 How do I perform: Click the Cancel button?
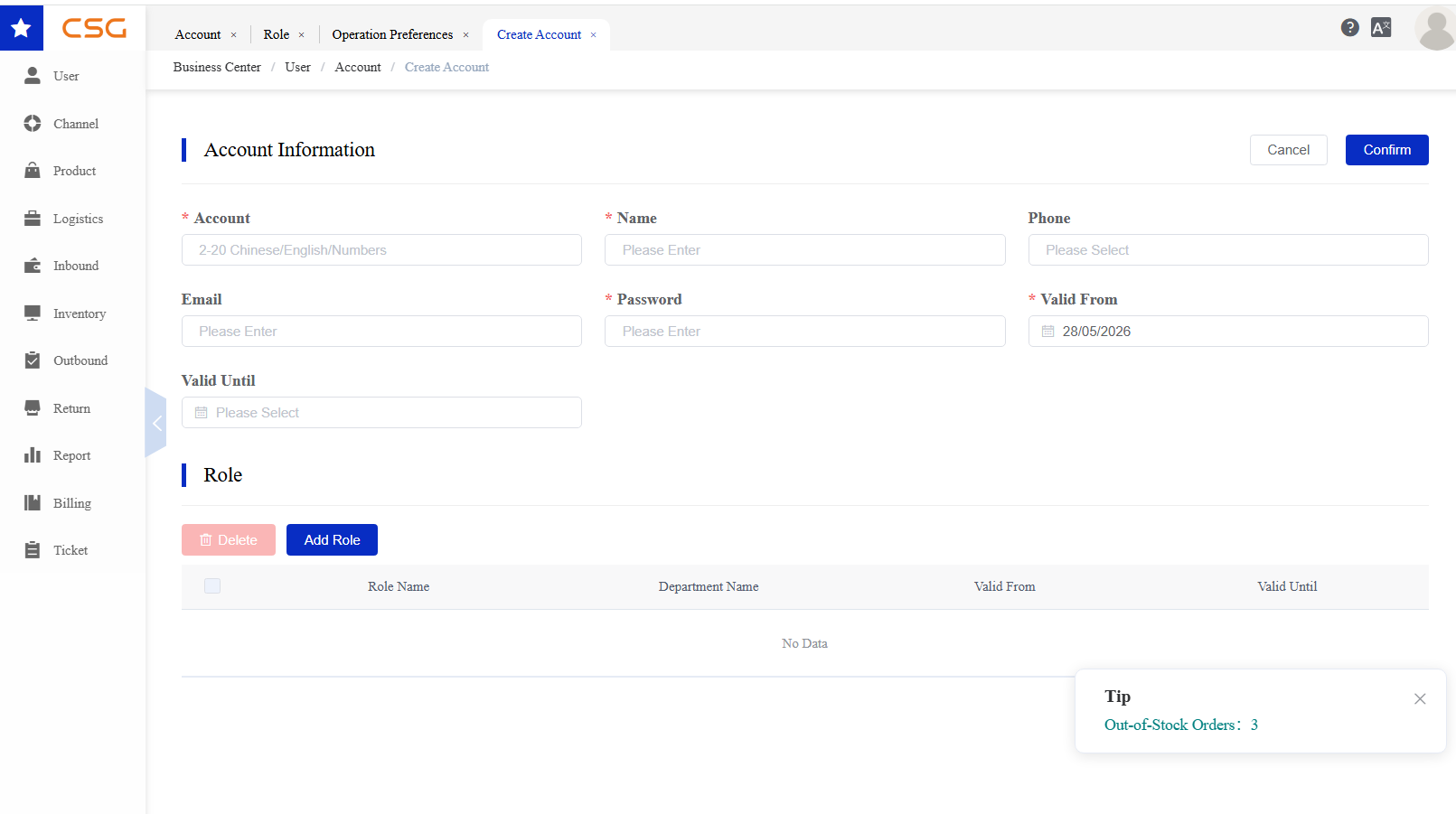tap(1288, 150)
